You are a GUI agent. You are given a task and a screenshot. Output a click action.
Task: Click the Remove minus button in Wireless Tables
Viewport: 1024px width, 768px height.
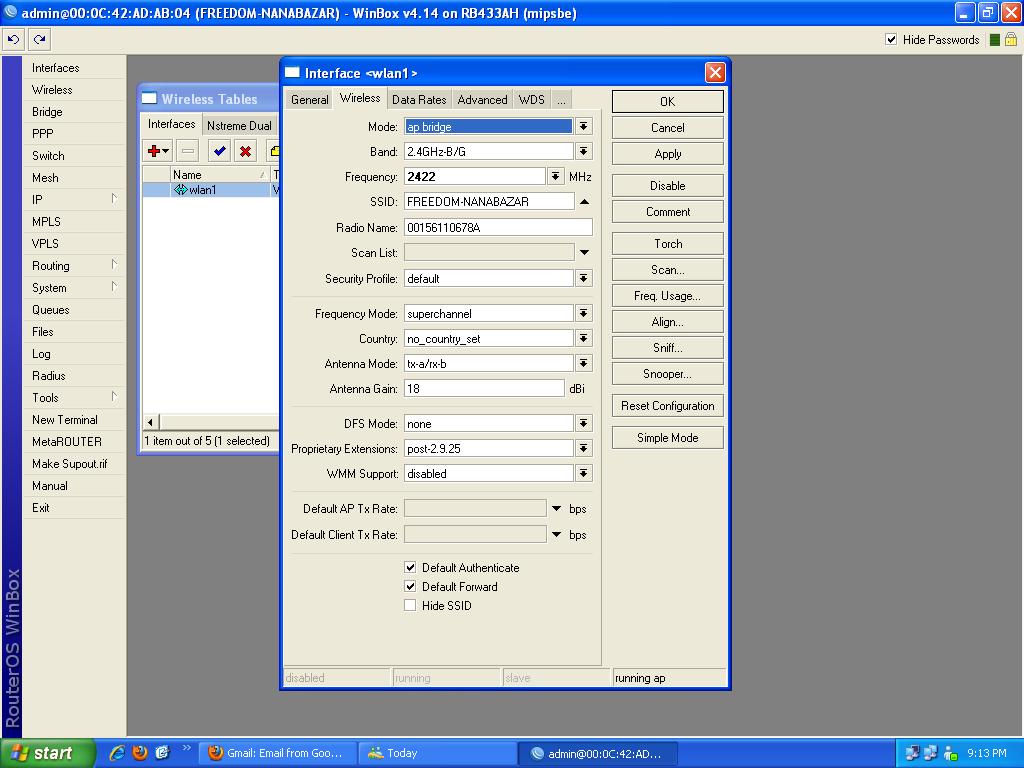tap(187, 151)
